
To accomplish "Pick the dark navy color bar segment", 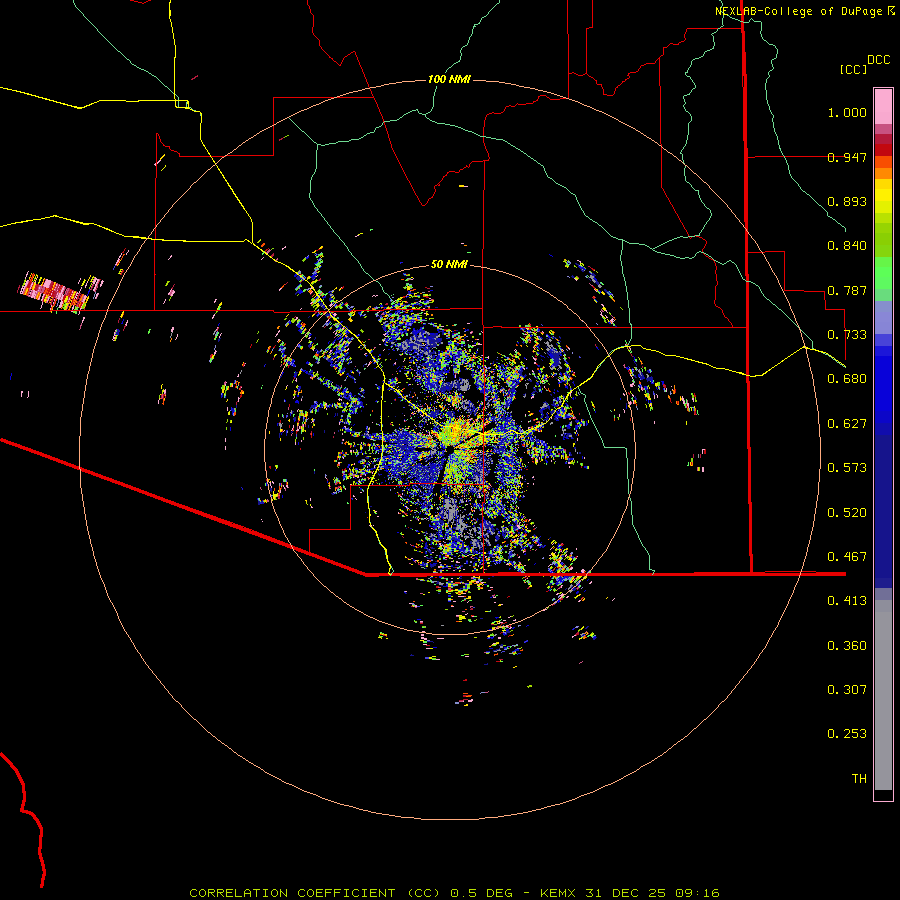I will (883, 505).
